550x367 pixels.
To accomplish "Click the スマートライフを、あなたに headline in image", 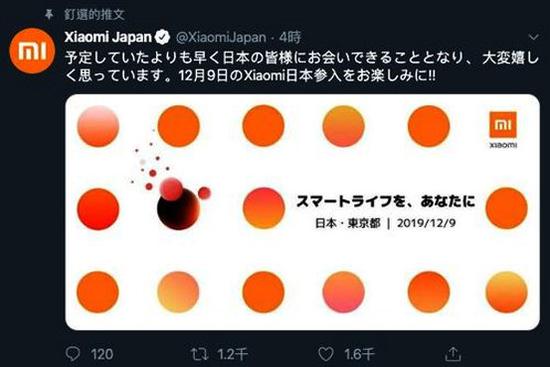I will [386, 201].
